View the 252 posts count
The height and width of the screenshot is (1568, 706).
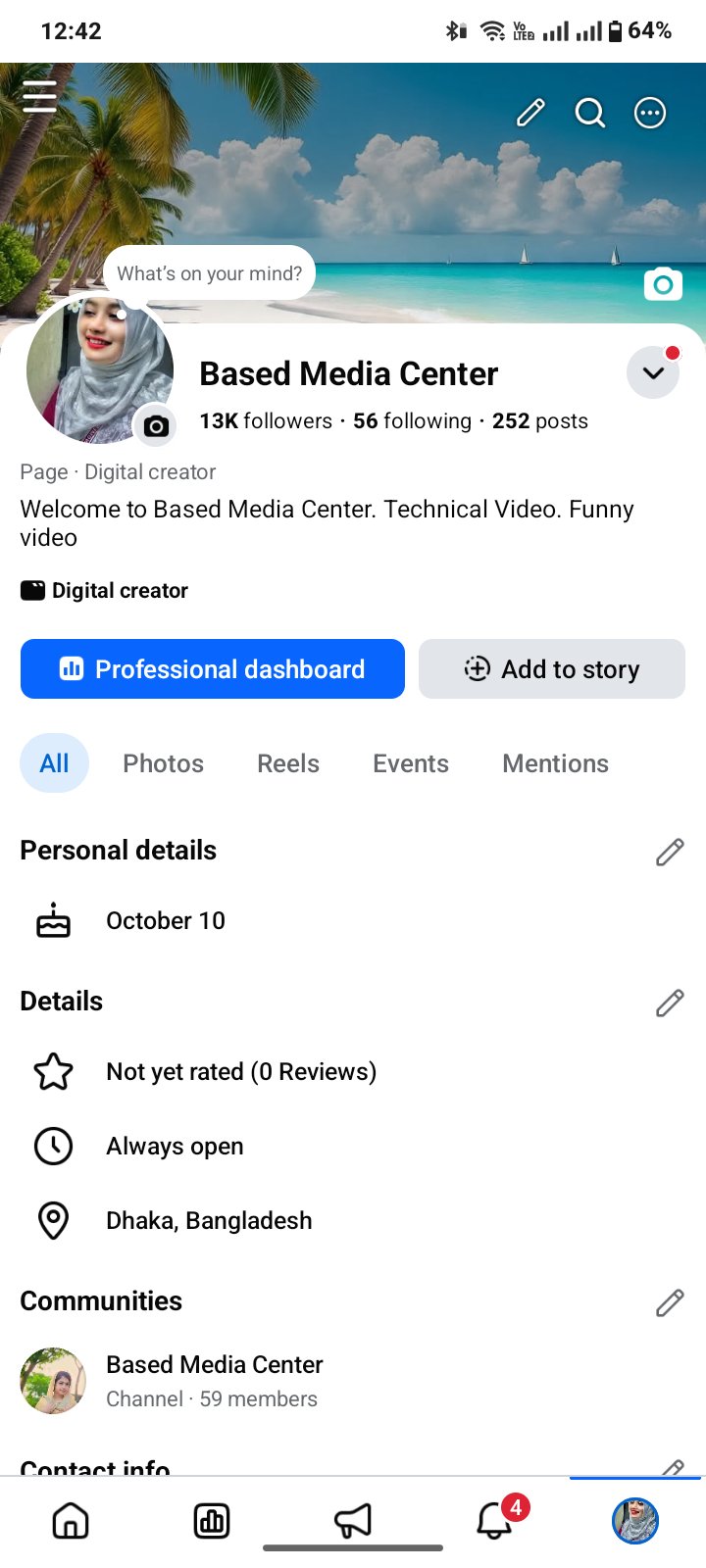(x=540, y=421)
